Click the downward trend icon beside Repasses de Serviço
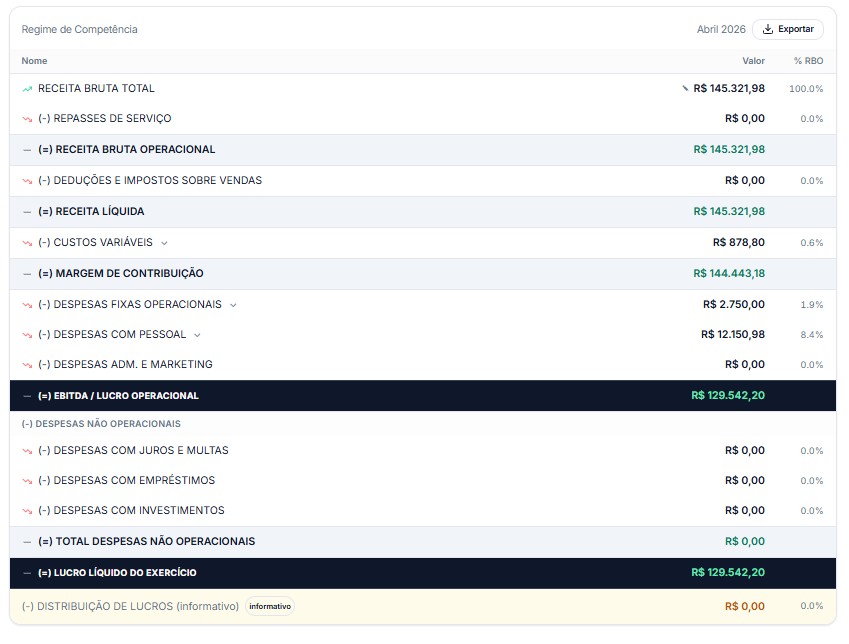 27,119
